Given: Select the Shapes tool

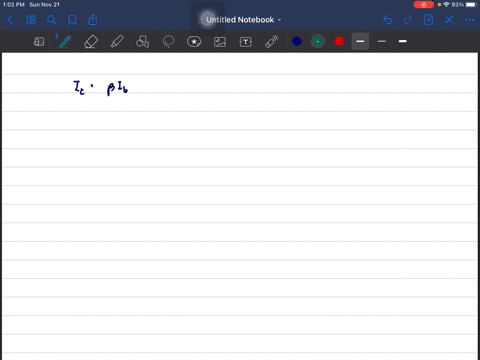Looking at the screenshot, I should pos(142,42).
